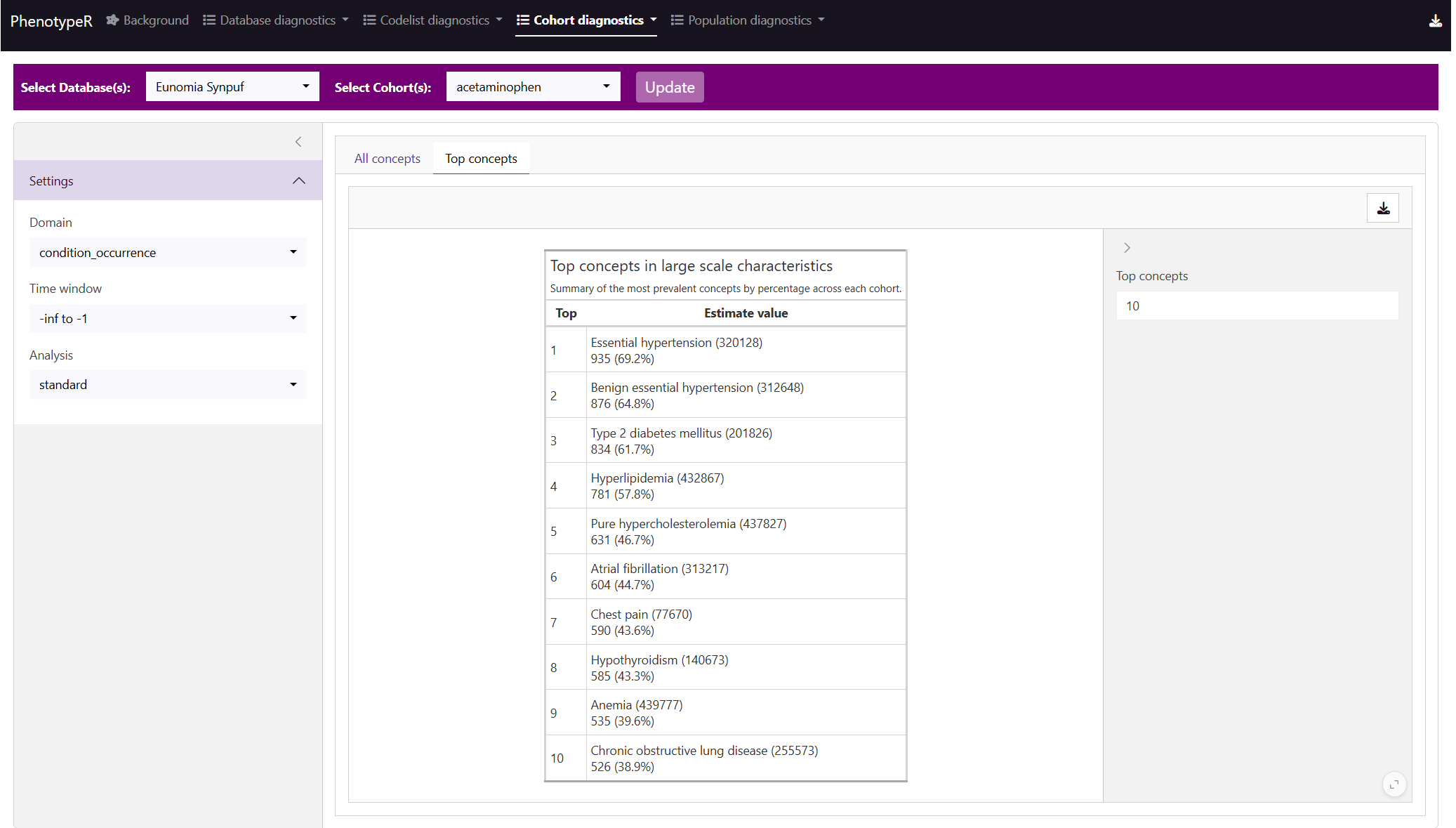
Task: Click the Database diagnostics list icon
Action: pos(209,20)
